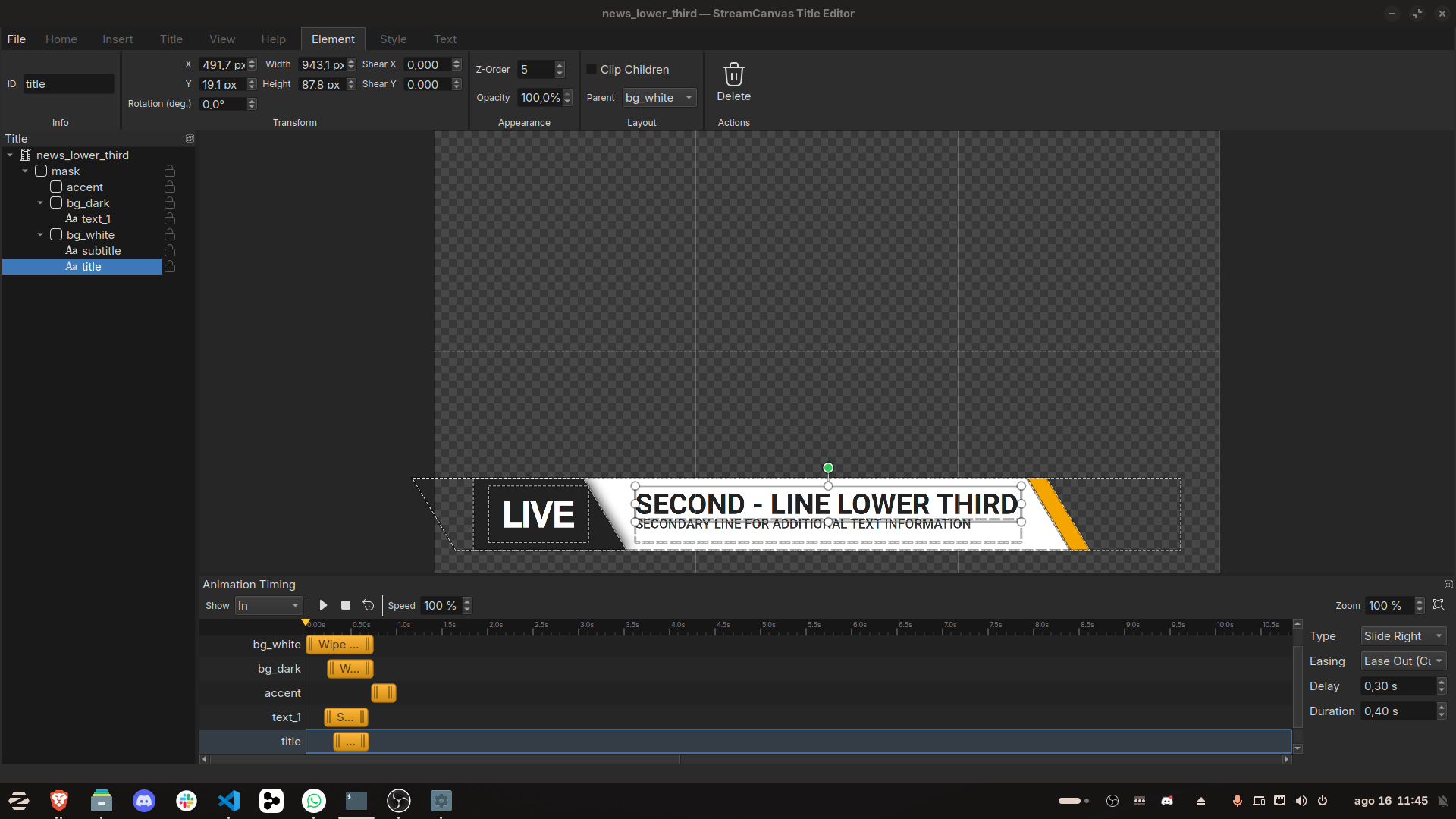Open the Parent dropdown bg_white
Screen dimensions: 1456x819
click(x=659, y=98)
